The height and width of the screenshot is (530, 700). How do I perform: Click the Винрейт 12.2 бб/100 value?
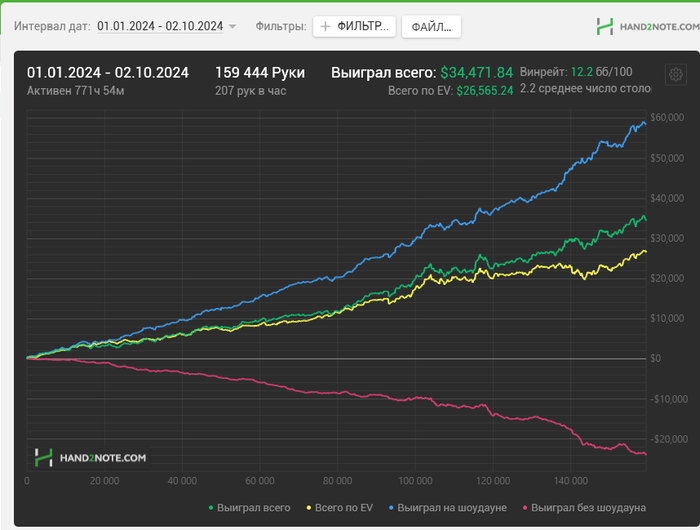pyautogui.click(x=576, y=72)
